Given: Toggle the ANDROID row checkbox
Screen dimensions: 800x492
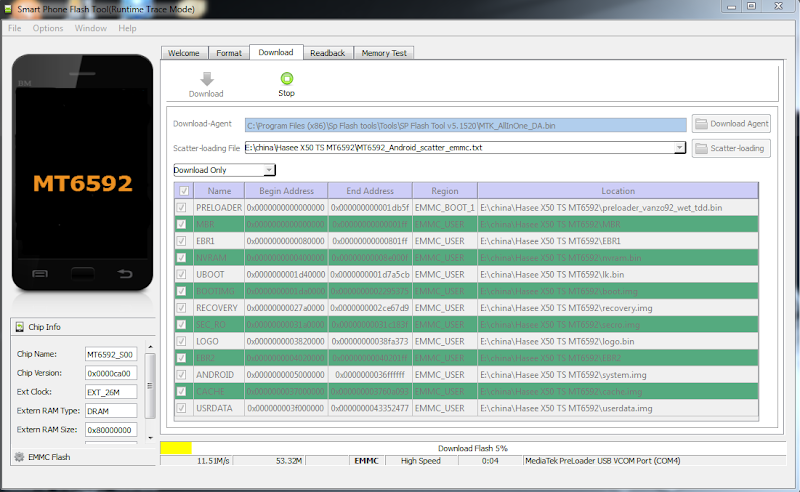Looking at the screenshot, I should [x=181, y=375].
